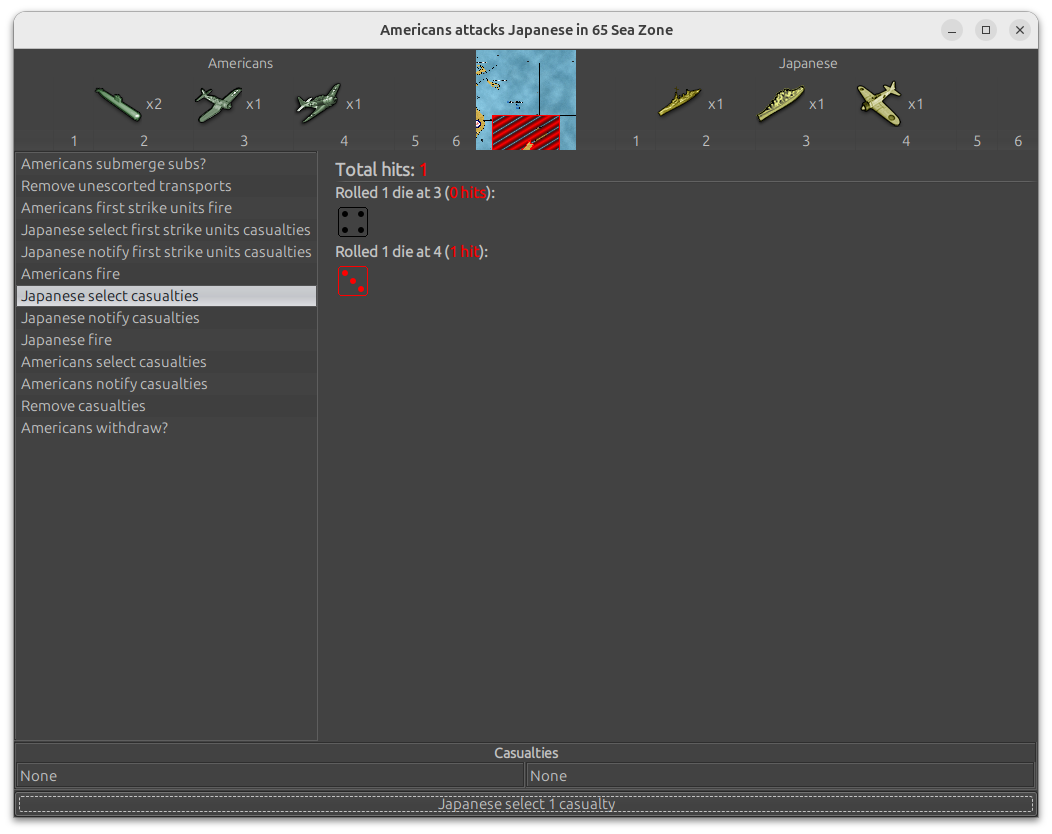Select the Japanese destroyer in column 2
1052x834 pixels.
(x=680, y=103)
